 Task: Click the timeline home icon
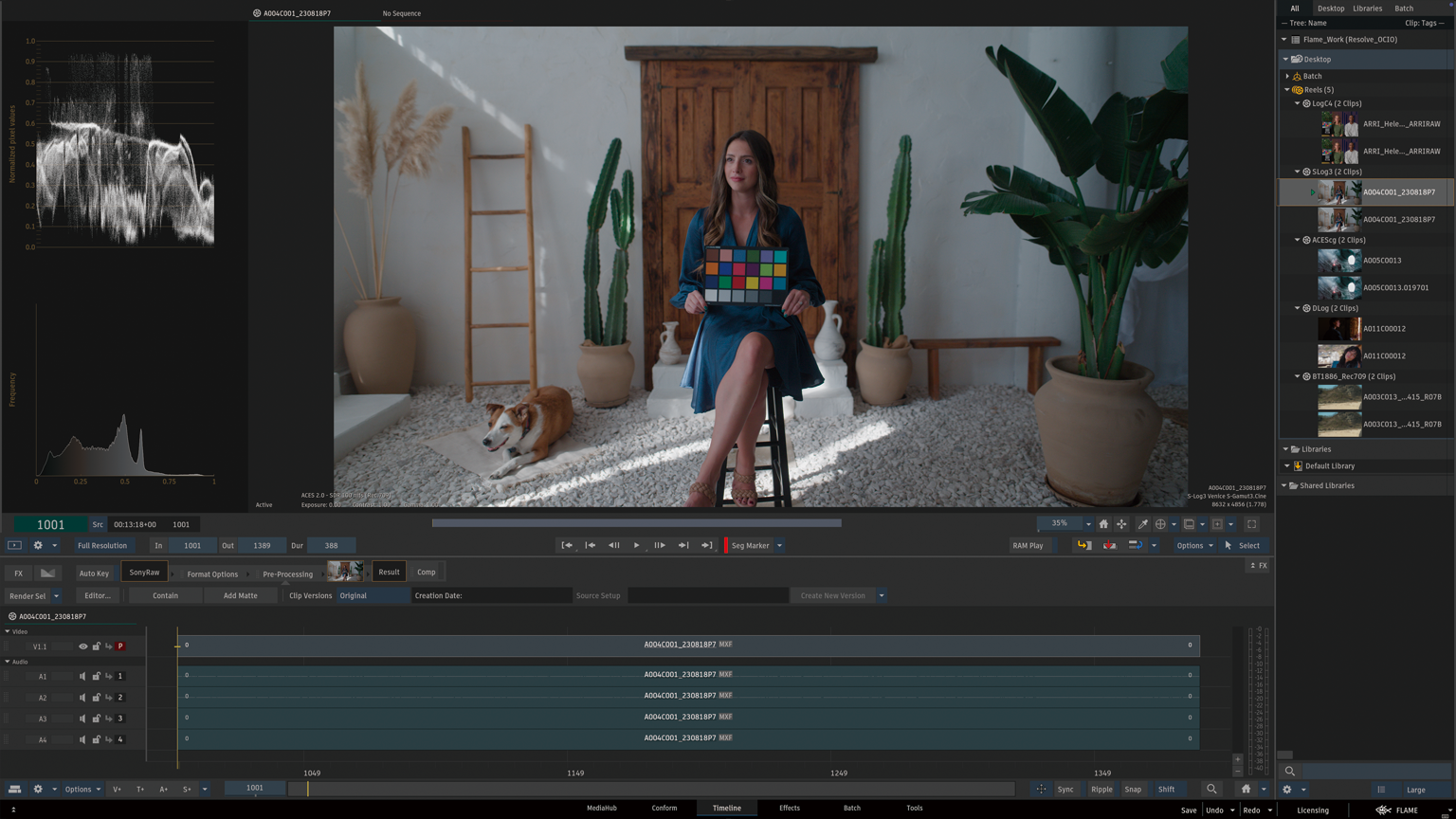click(1246, 789)
